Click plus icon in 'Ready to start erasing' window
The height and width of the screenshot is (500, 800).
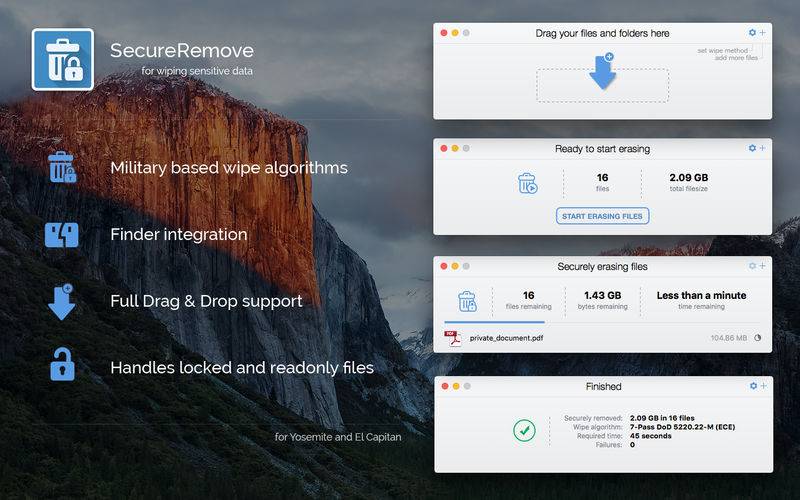[x=762, y=148]
